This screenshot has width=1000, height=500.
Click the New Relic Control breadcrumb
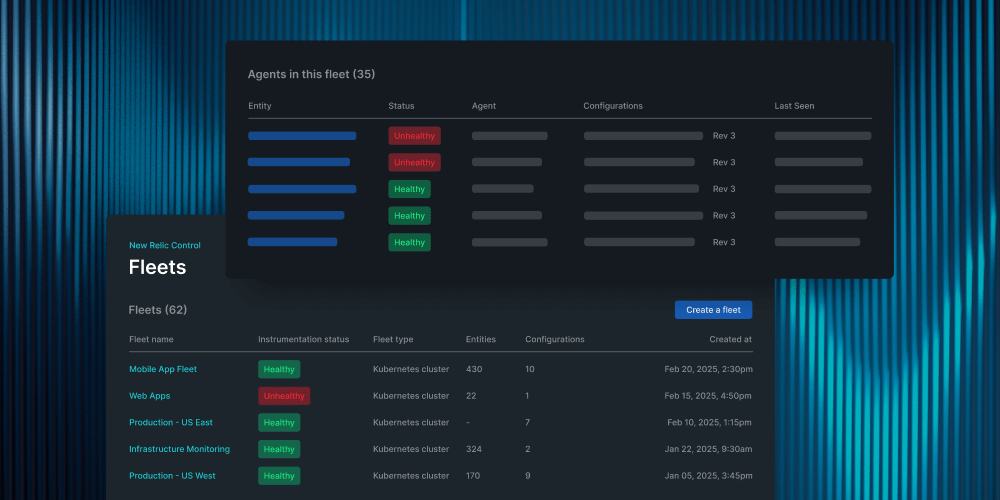(x=165, y=245)
